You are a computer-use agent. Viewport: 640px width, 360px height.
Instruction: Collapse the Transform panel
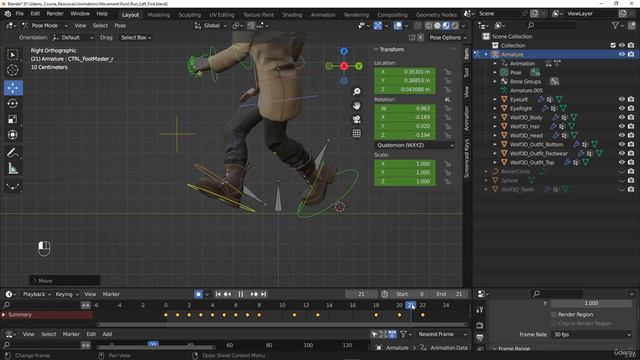[376, 49]
